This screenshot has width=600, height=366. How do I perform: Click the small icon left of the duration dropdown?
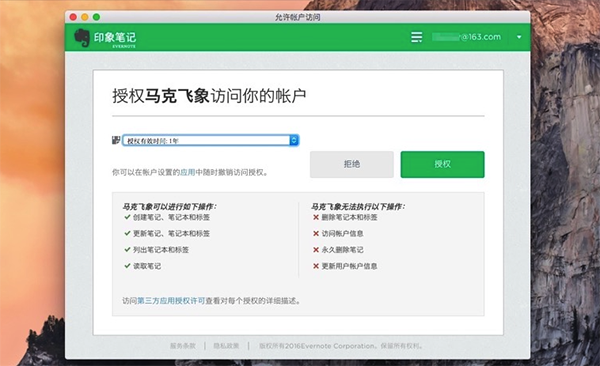tap(116, 140)
